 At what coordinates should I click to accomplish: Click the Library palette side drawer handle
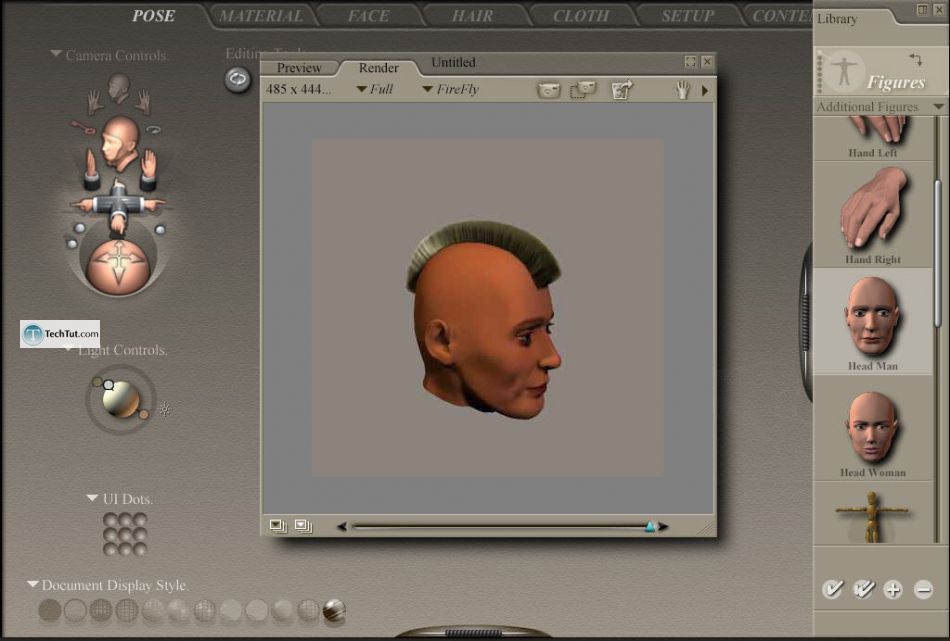pyautogui.click(x=806, y=322)
